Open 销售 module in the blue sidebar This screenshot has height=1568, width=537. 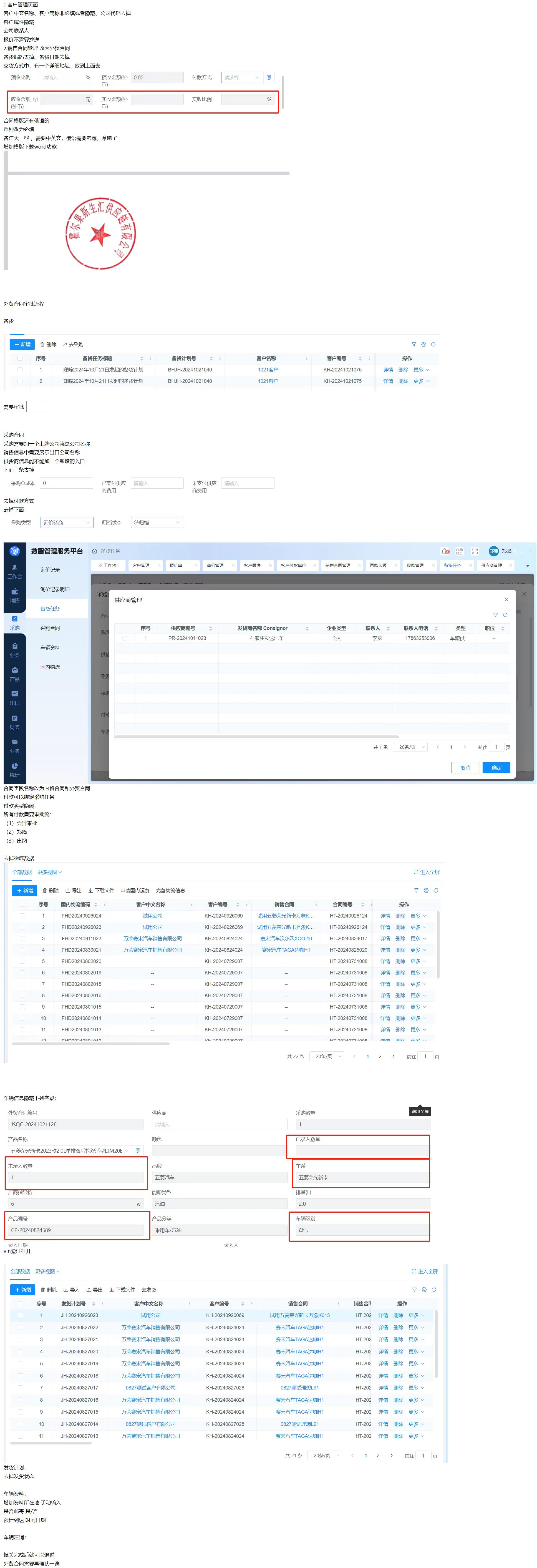click(15, 595)
